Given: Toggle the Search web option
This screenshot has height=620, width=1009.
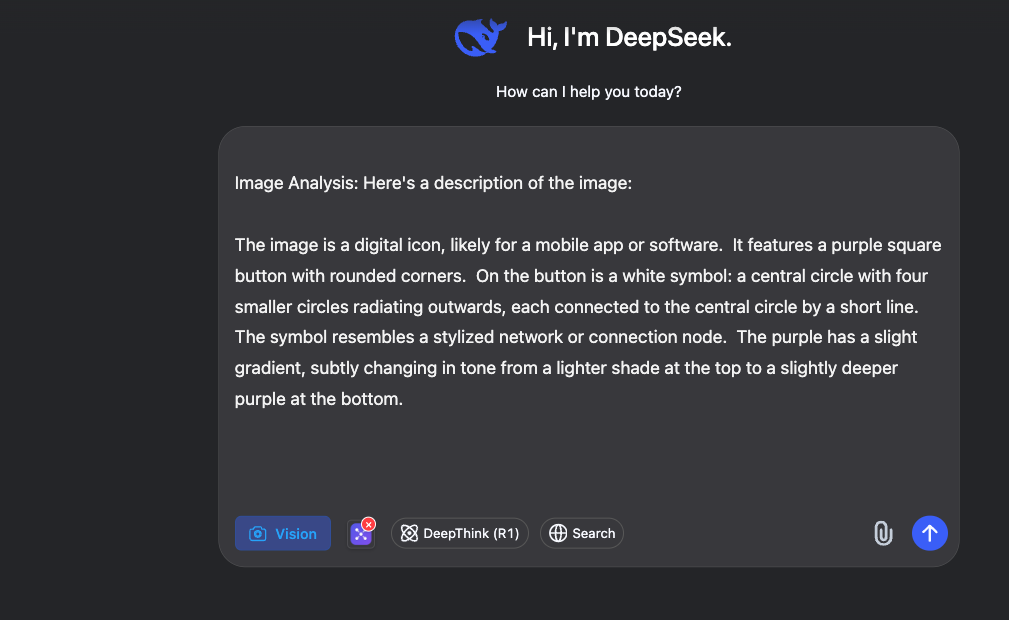Looking at the screenshot, I should [x=582, y=533].
